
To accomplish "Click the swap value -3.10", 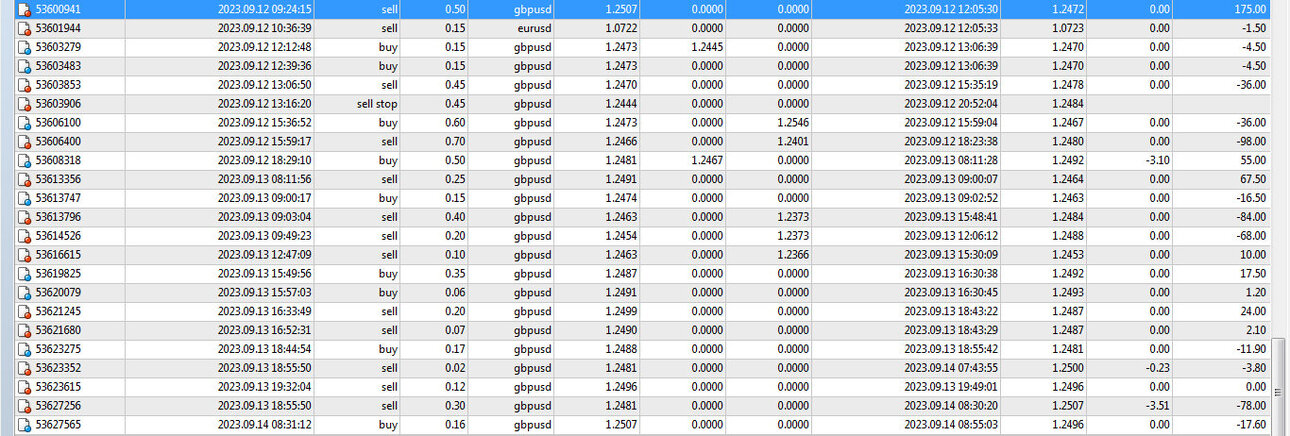I will (x=1158, y=160).
